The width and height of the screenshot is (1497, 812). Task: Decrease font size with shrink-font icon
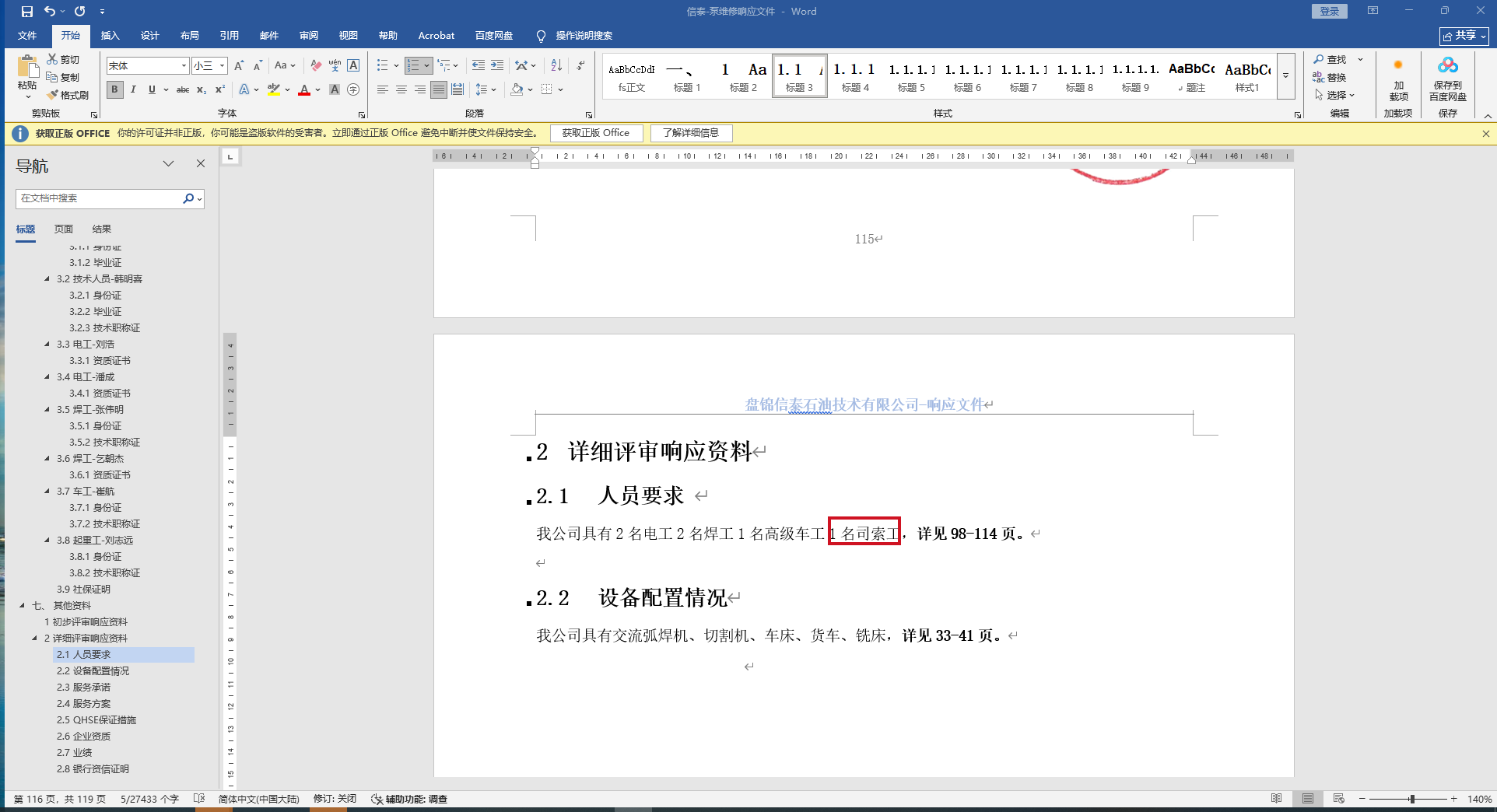[258, 65]
